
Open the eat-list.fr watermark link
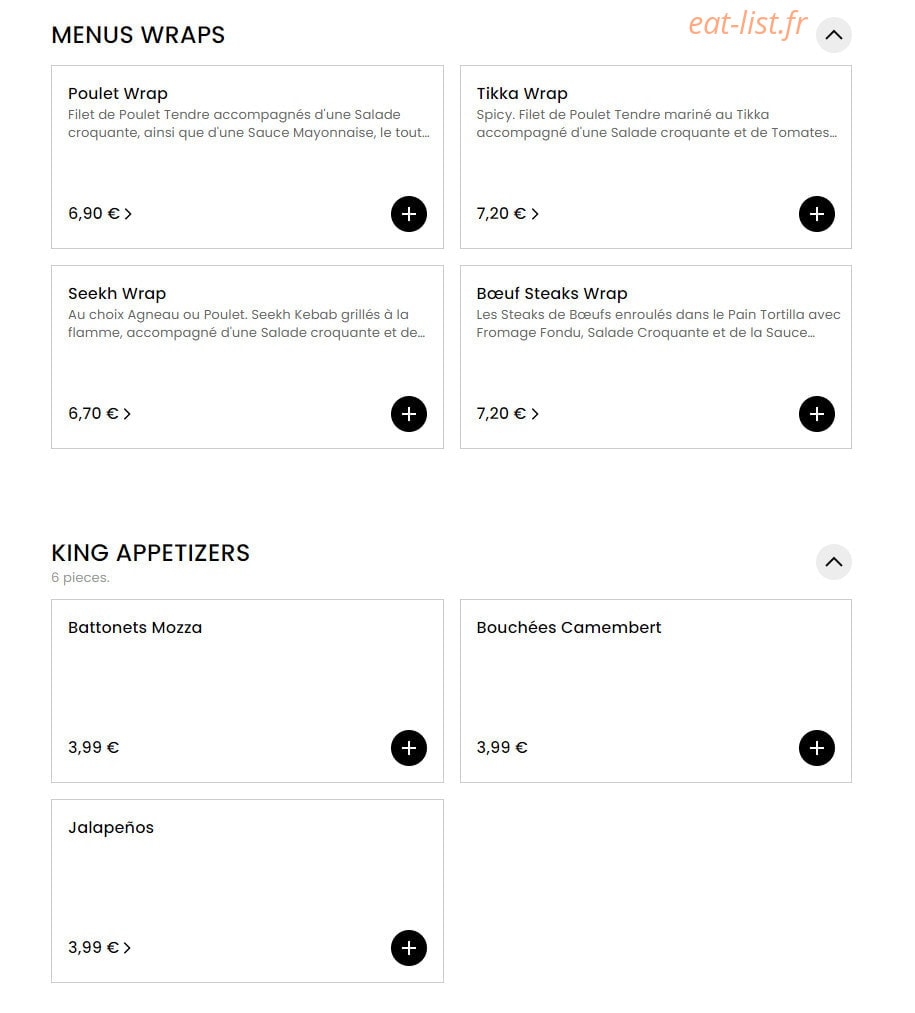[748, 24]
